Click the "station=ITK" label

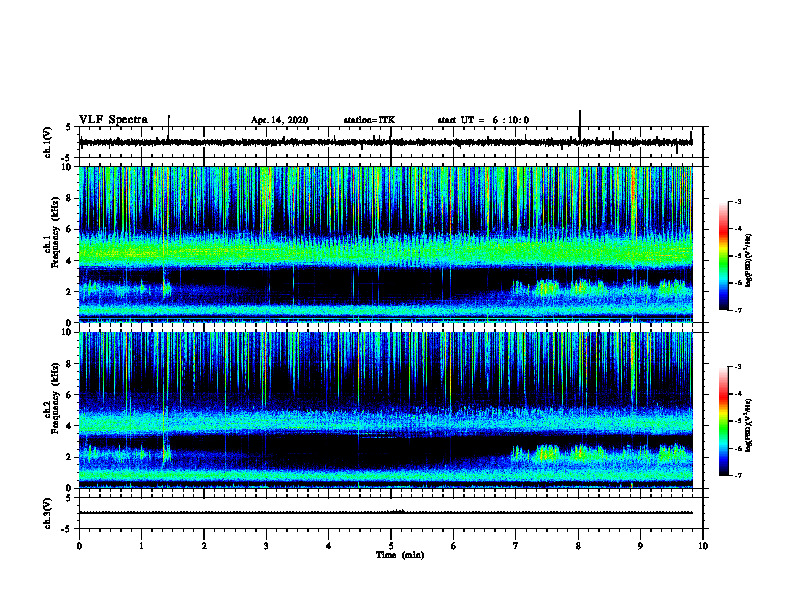coord(369,120)
